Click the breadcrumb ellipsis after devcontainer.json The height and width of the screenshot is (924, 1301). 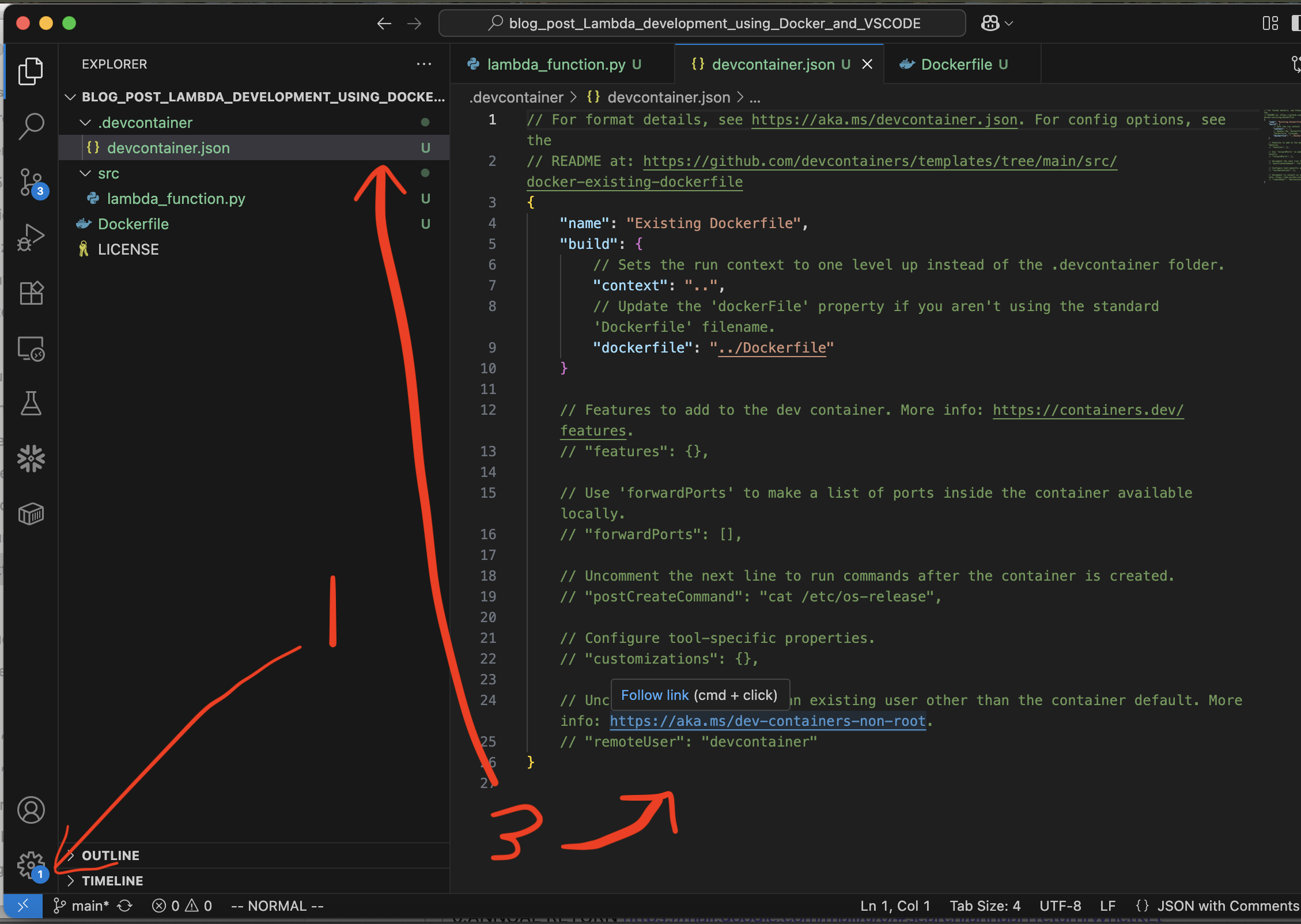[755, 98]
